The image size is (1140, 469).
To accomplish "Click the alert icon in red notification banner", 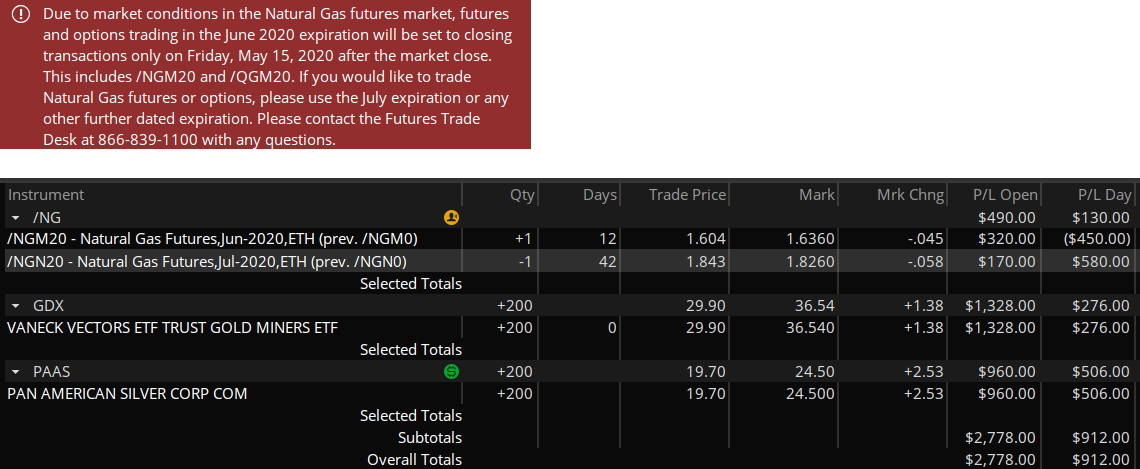I will (22, 15).
